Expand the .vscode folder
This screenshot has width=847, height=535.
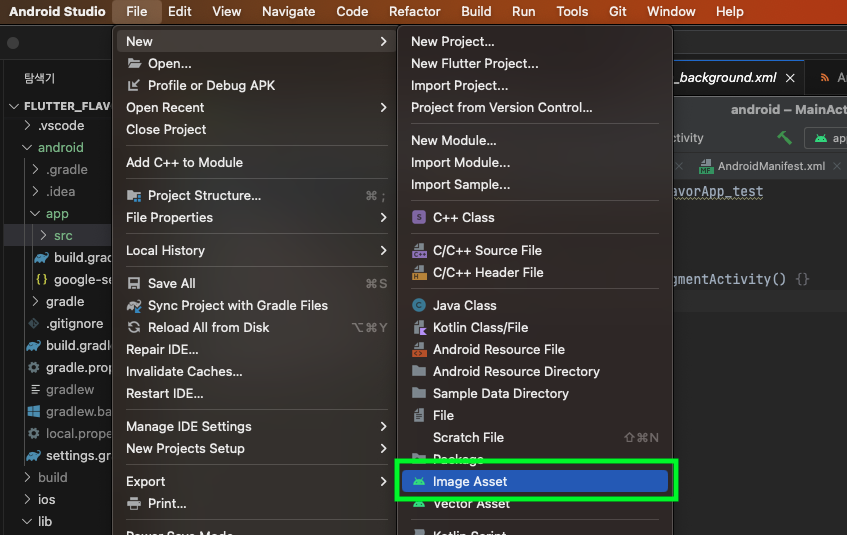[28, 125]
